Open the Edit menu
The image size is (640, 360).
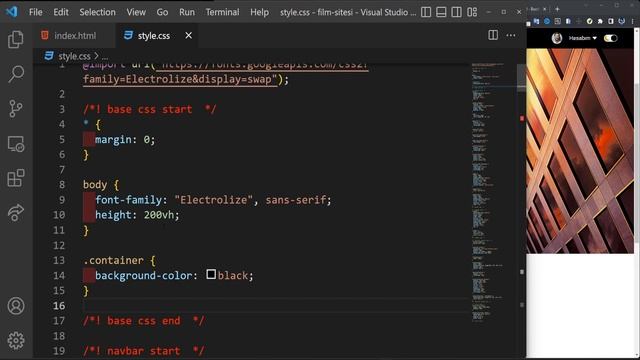pos(61,12)
